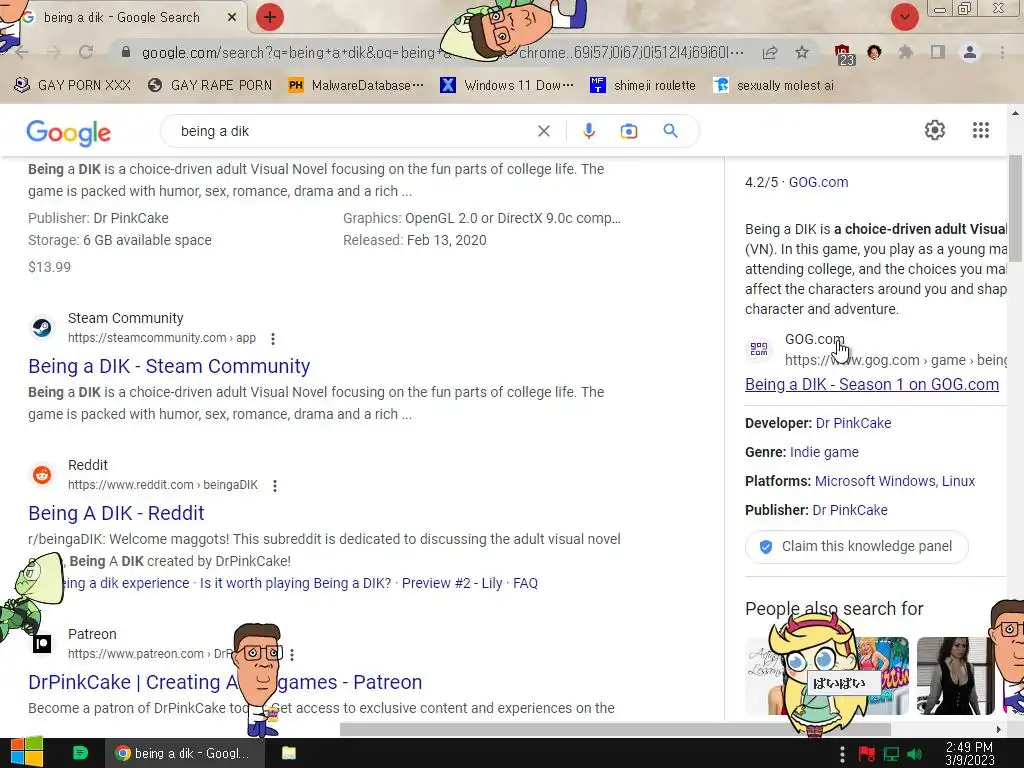Open 'Preview #2 - Lily' sitelink

pos(452,583)
